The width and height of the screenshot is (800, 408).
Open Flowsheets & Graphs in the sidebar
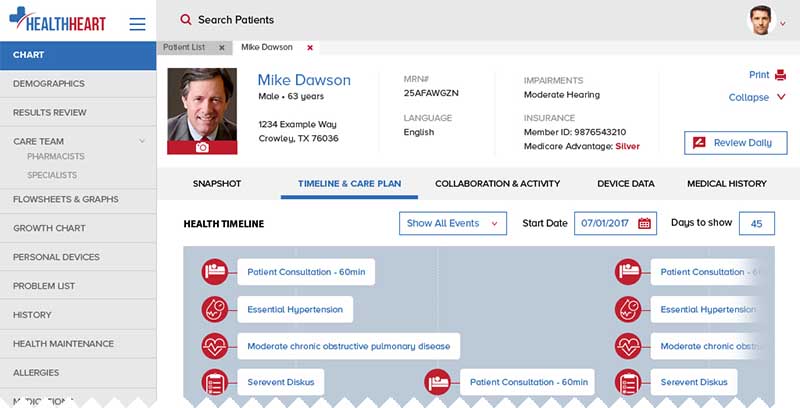coord(66,199)
